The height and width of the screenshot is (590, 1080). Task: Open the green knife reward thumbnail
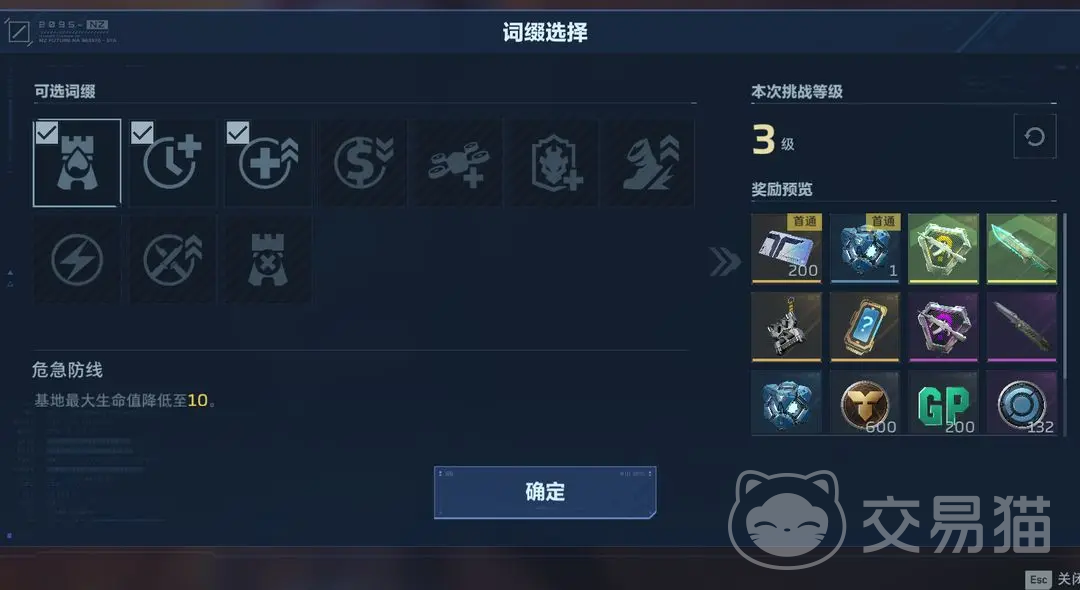1021,248
